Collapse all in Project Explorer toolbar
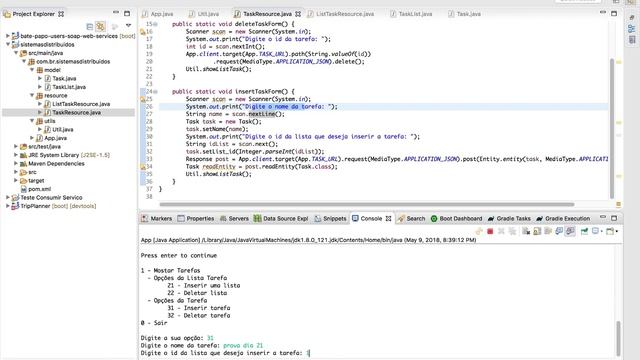The width and height of the screenshot is (640, 360). (90, 27)
